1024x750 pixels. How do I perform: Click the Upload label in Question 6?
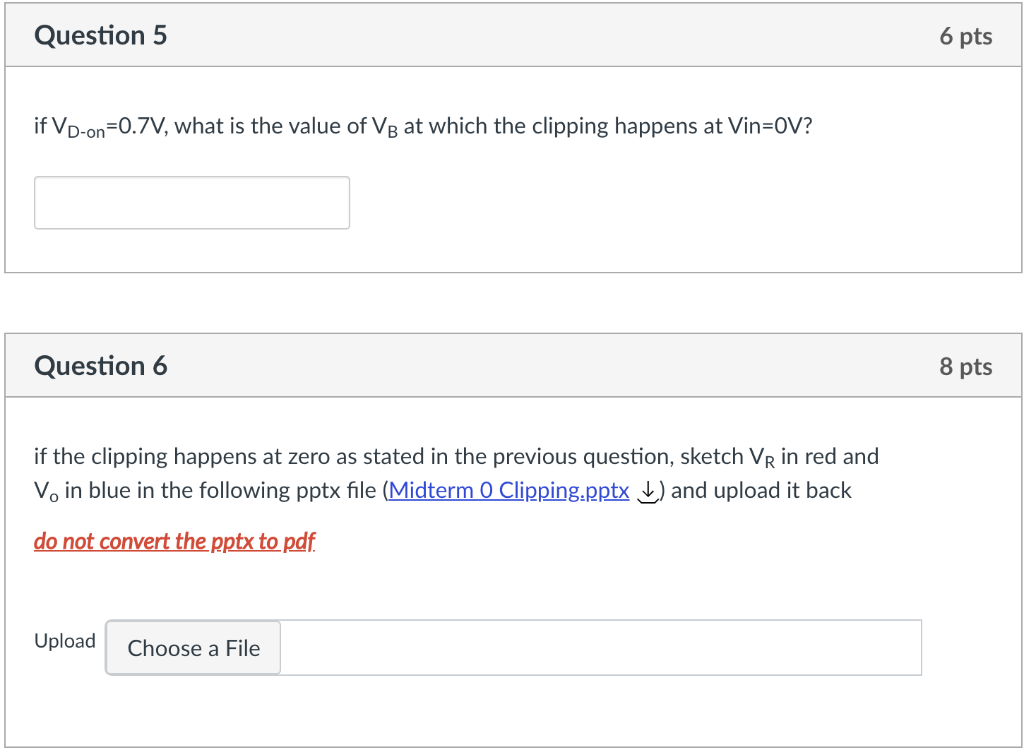64,641
